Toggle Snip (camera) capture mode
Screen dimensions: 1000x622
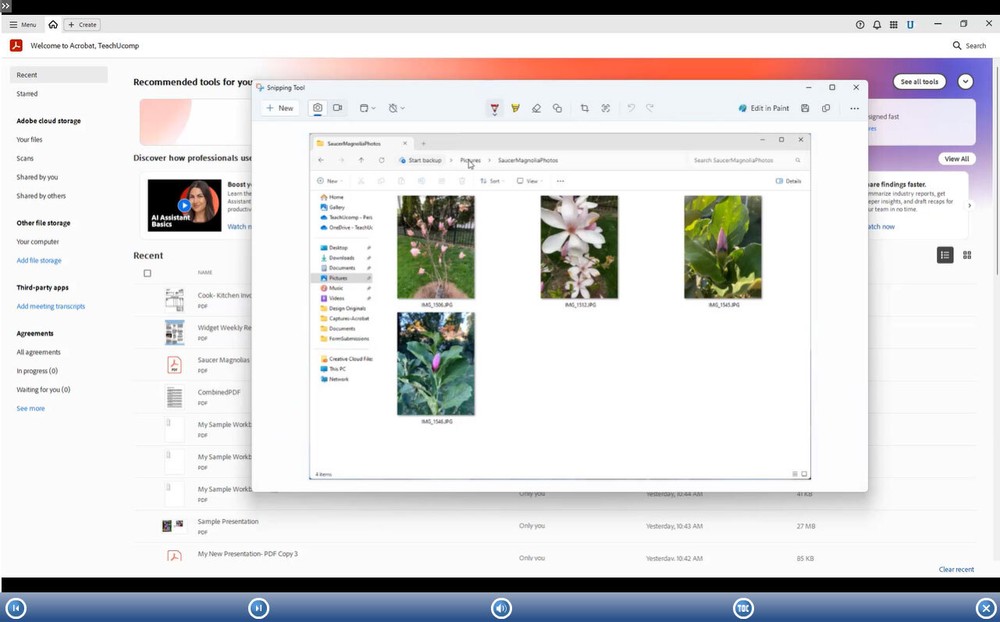pyautogui.click(x=317, y=108)
